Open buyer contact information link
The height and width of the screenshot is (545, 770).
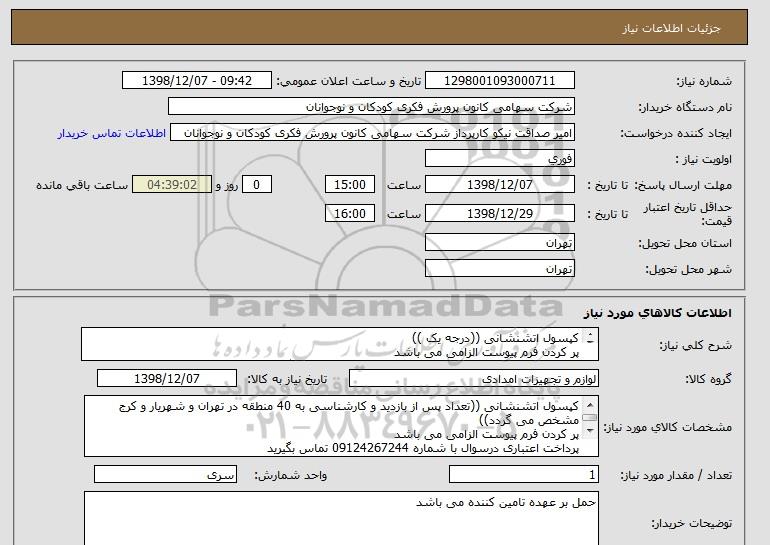pyautogui.click(x=111, y=133)
